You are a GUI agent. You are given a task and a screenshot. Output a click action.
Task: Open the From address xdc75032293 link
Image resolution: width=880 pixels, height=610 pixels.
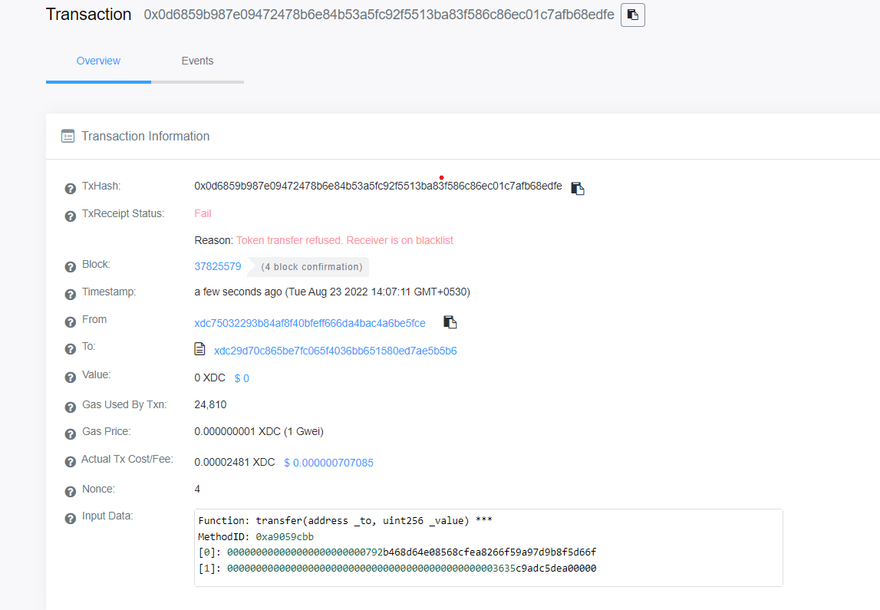(x=309, y=323)
